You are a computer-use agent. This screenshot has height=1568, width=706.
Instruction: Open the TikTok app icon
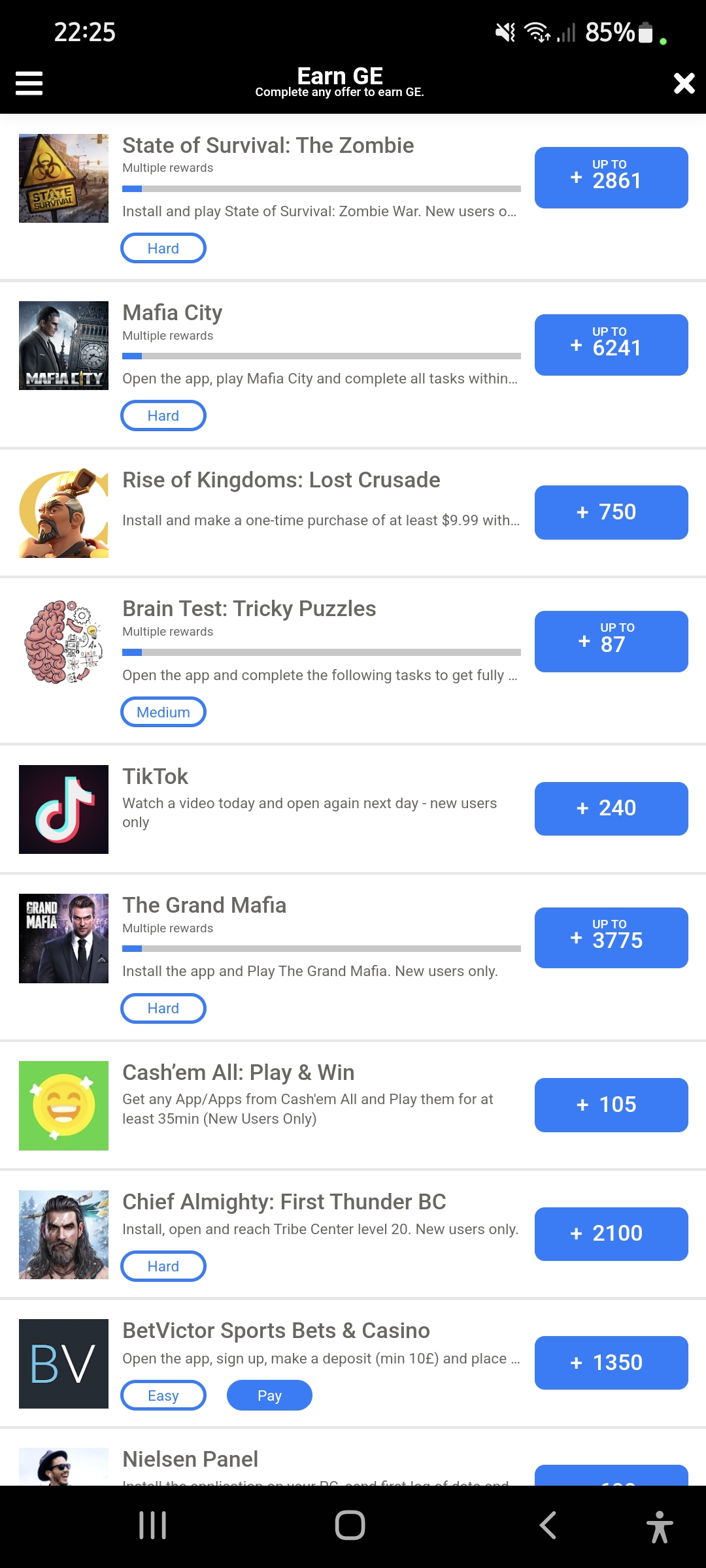[63, 809]
